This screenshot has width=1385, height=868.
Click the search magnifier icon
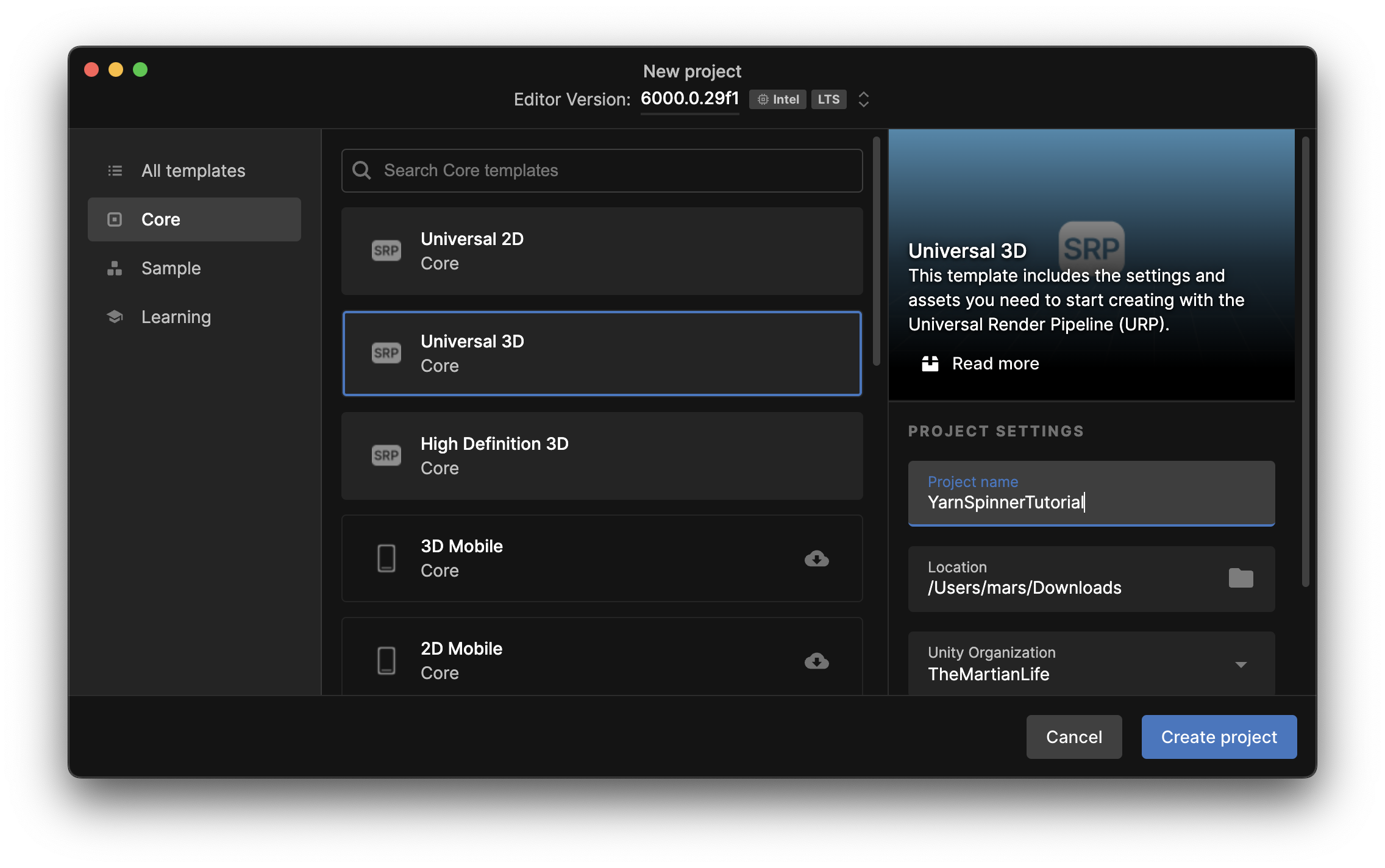[361, 170]
